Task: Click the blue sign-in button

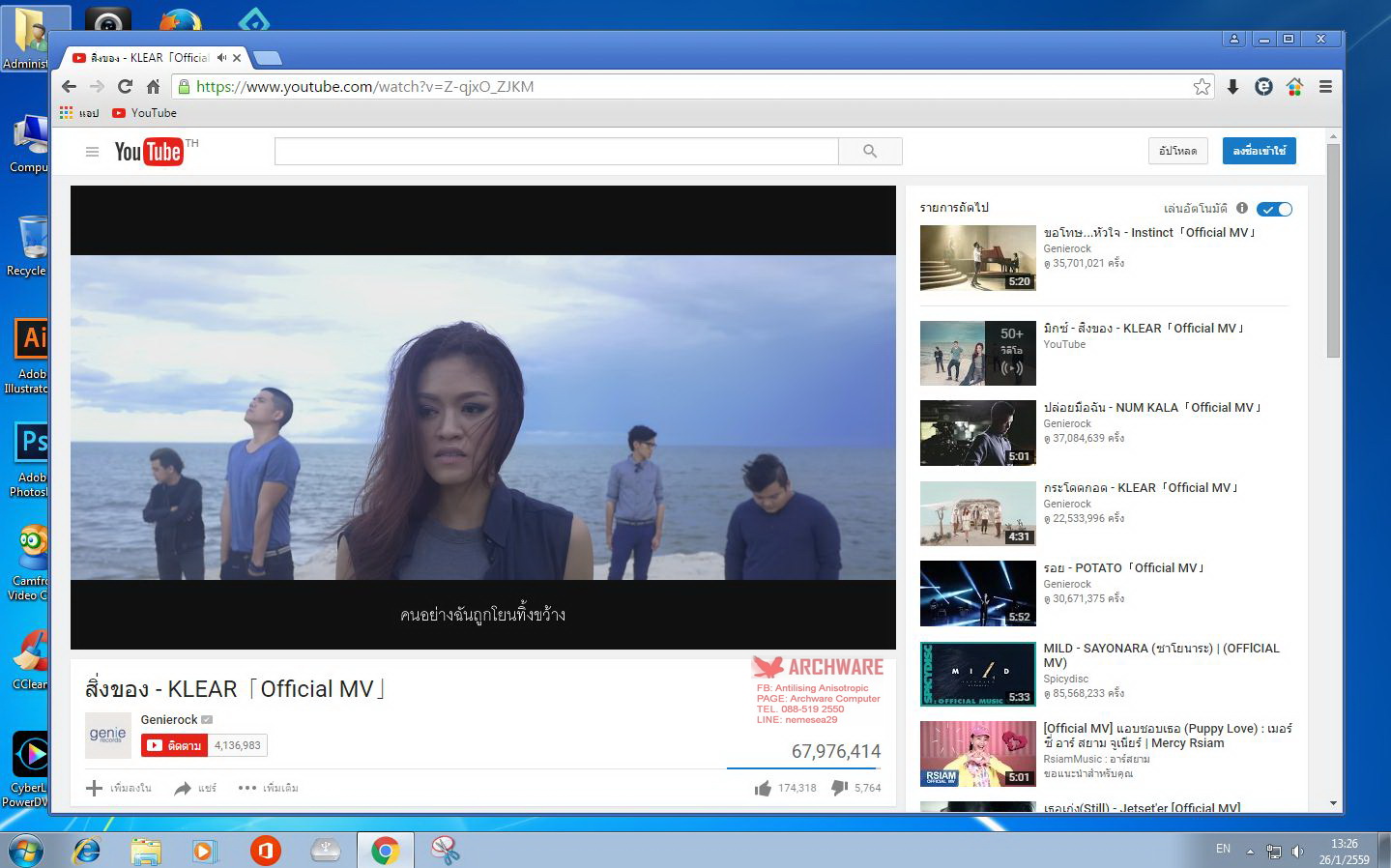Action: click(x=1259, y=151)
